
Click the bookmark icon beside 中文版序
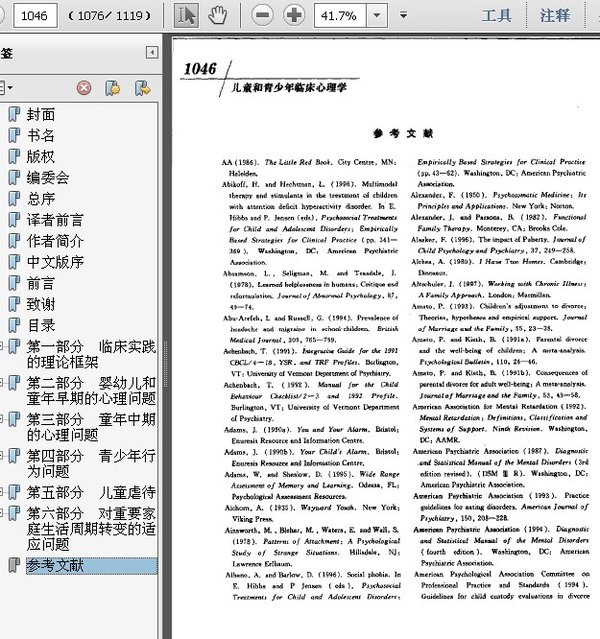(x=14, y=262)
